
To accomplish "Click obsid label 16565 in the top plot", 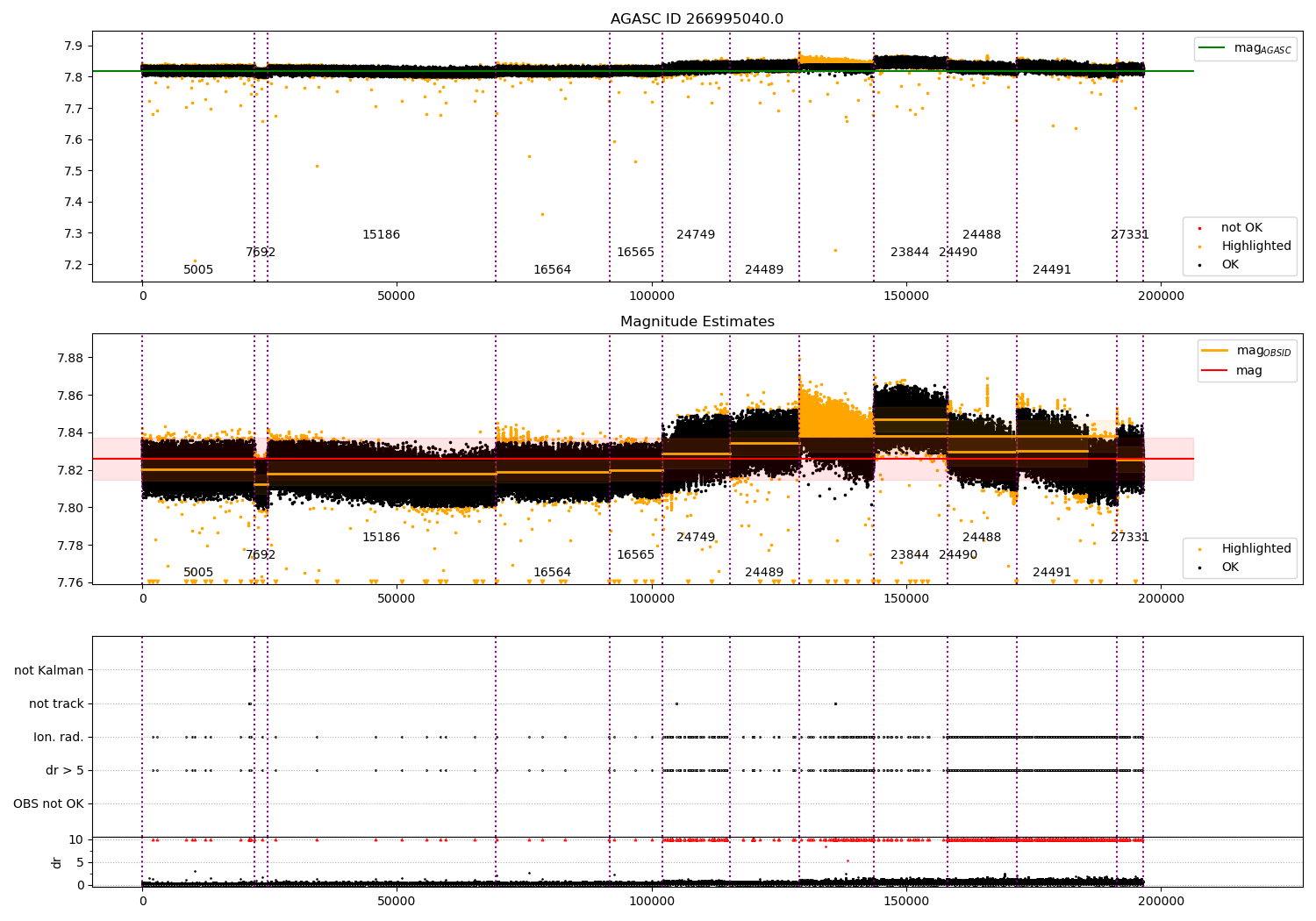I will click(635, 253).
